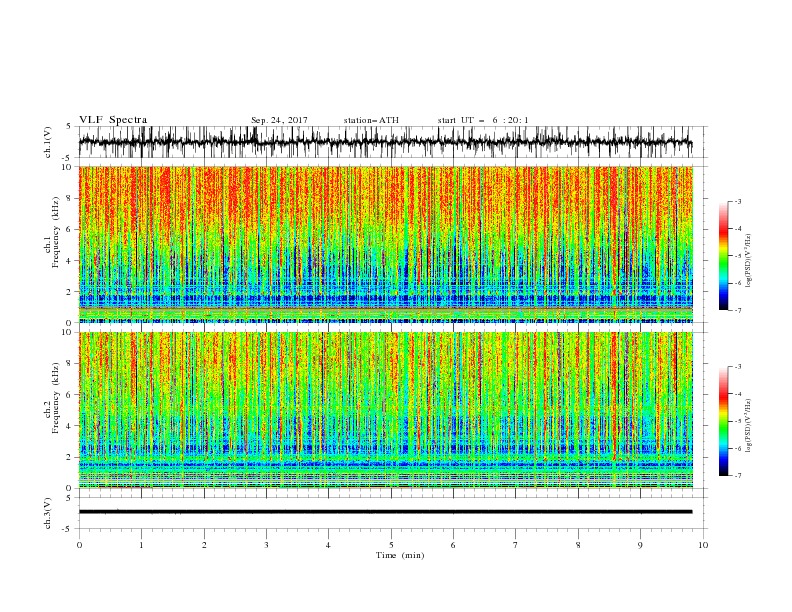Click time axis tick label "6"
This screenshot has height=612, width=792.
453,545
